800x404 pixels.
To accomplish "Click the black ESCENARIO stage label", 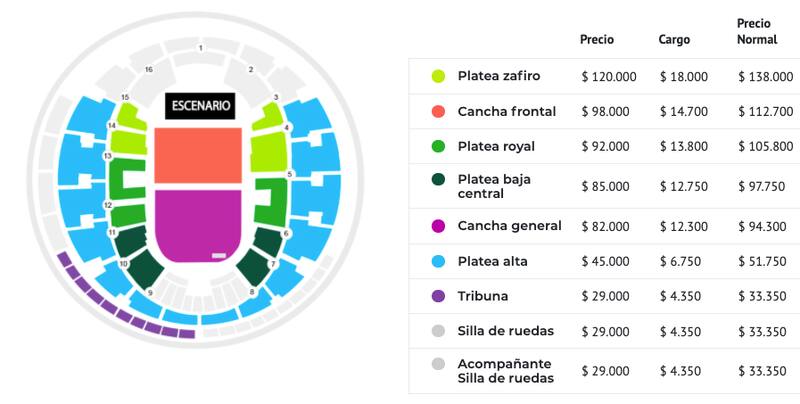I will (201, 105).
